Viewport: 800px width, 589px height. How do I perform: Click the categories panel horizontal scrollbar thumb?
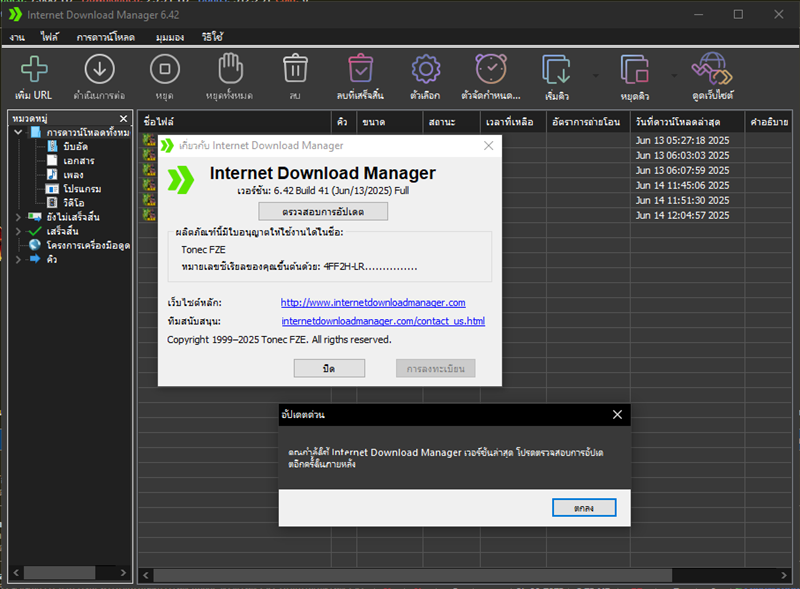[59, 573]
